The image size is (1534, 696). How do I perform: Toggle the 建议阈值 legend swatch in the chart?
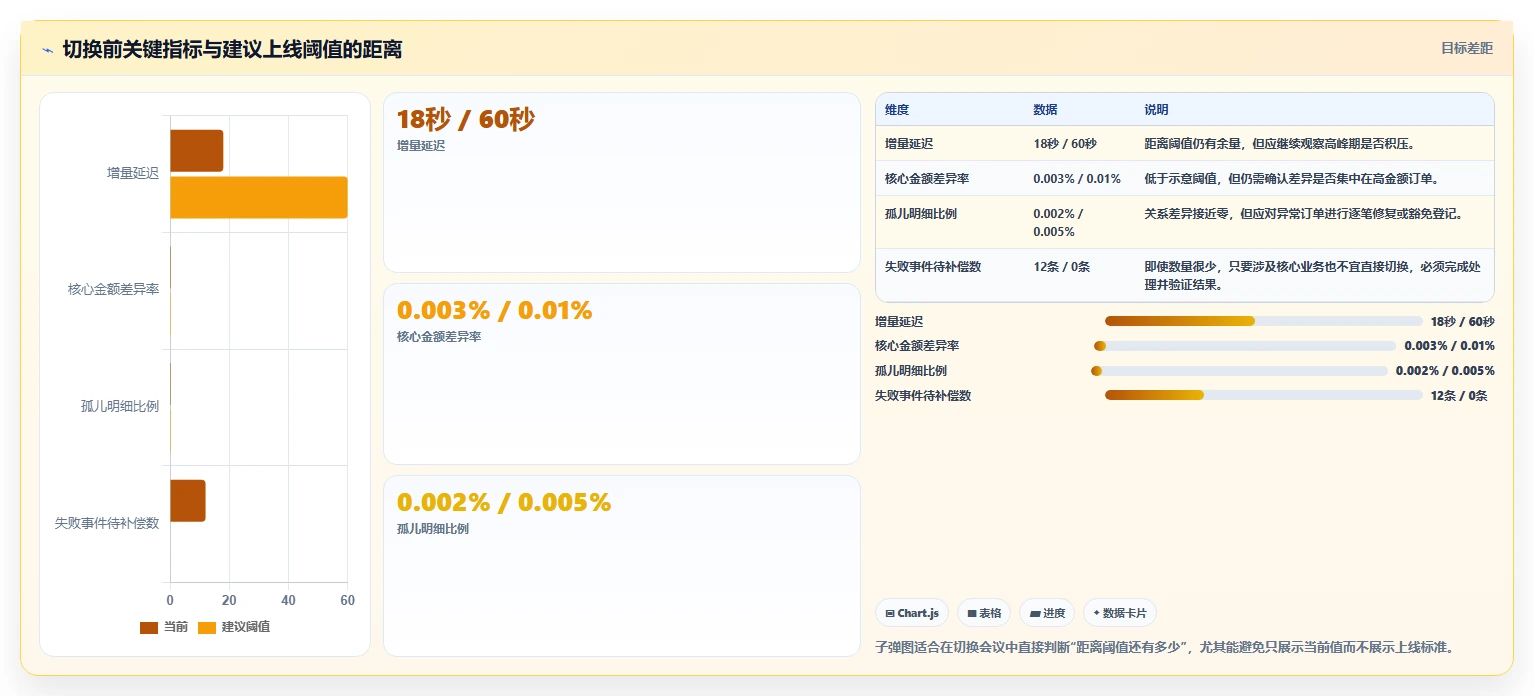click(x=207, y=627)
